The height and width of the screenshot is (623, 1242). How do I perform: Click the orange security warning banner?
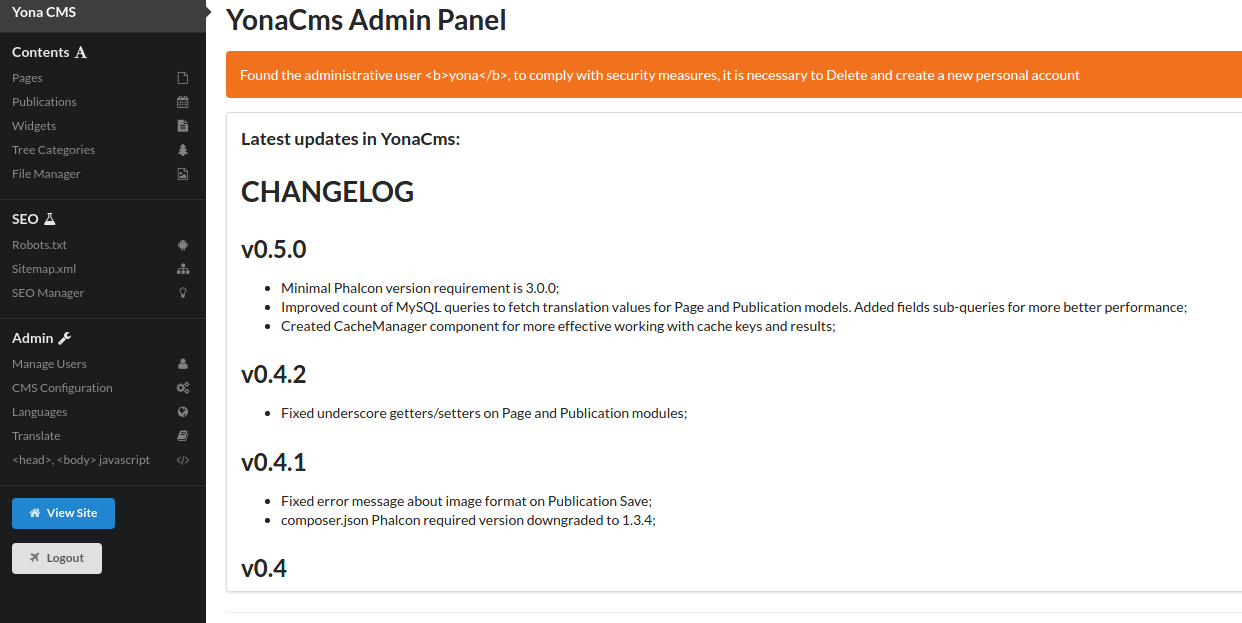tap(733, 75)
